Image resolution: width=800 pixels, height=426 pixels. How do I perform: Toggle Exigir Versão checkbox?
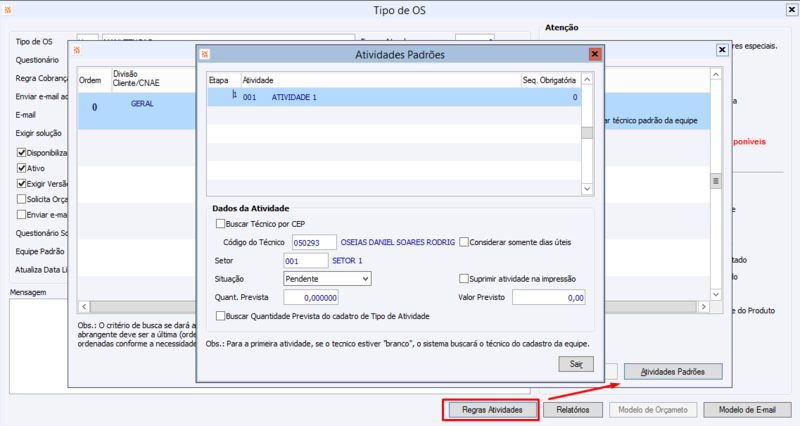pyautogui.click(x=21, y=184)
